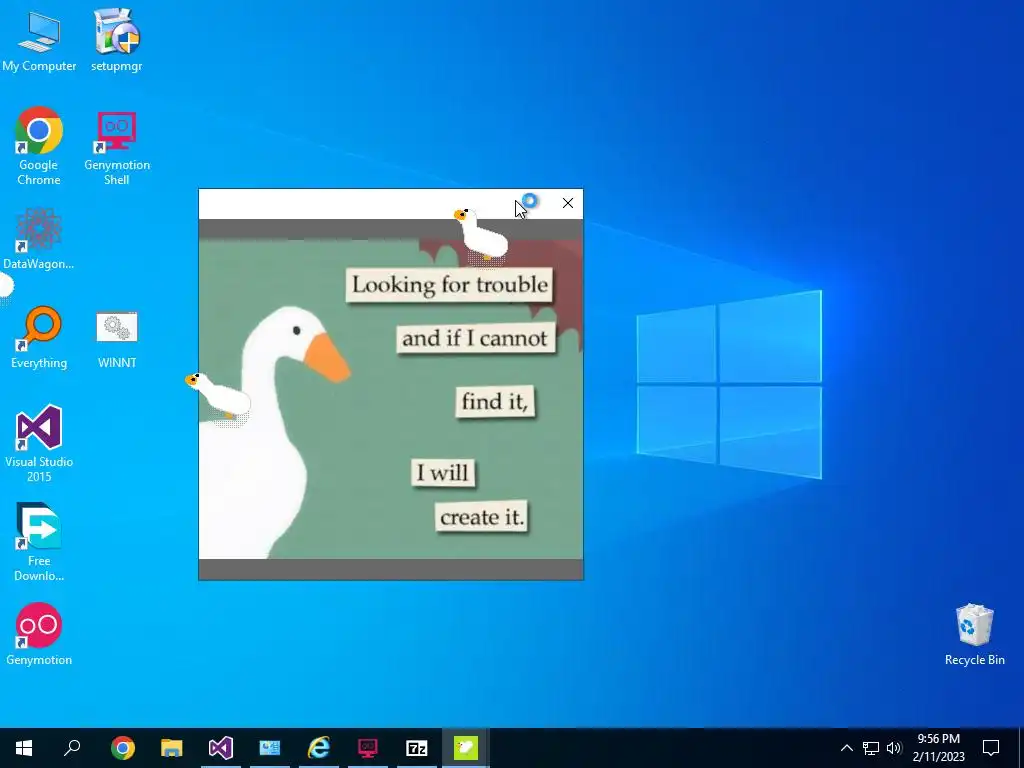Open File Explorer from the taskbar
The height and width of the screenshot is (768, 1024).
(x=172, y=748)
